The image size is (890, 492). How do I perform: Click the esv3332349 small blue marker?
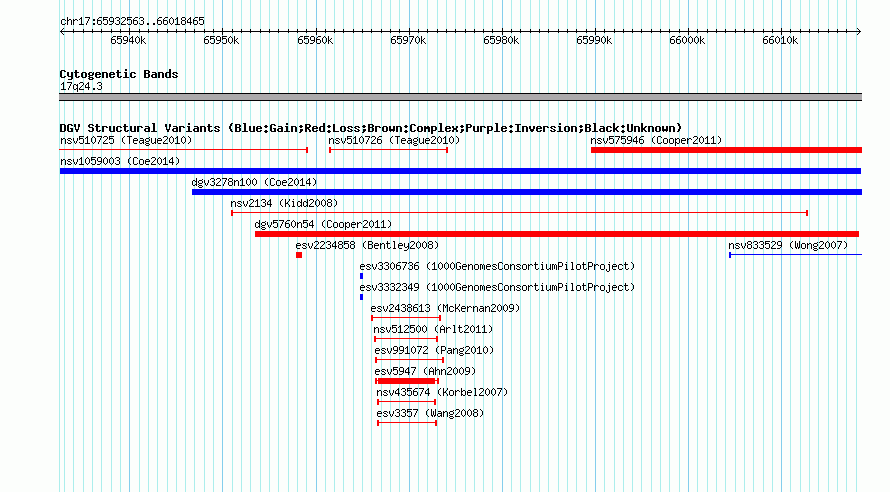click(x=362, y=297)
